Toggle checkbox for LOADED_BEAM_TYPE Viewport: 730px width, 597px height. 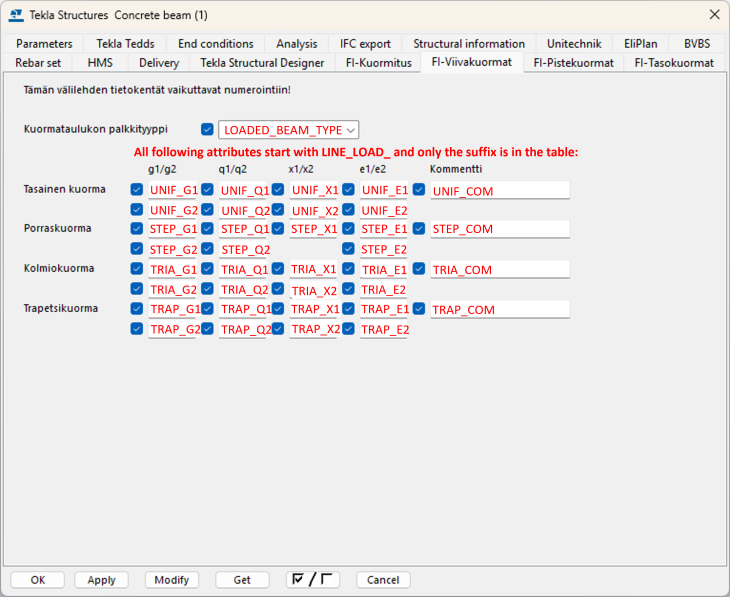click(x=207, y=129)
